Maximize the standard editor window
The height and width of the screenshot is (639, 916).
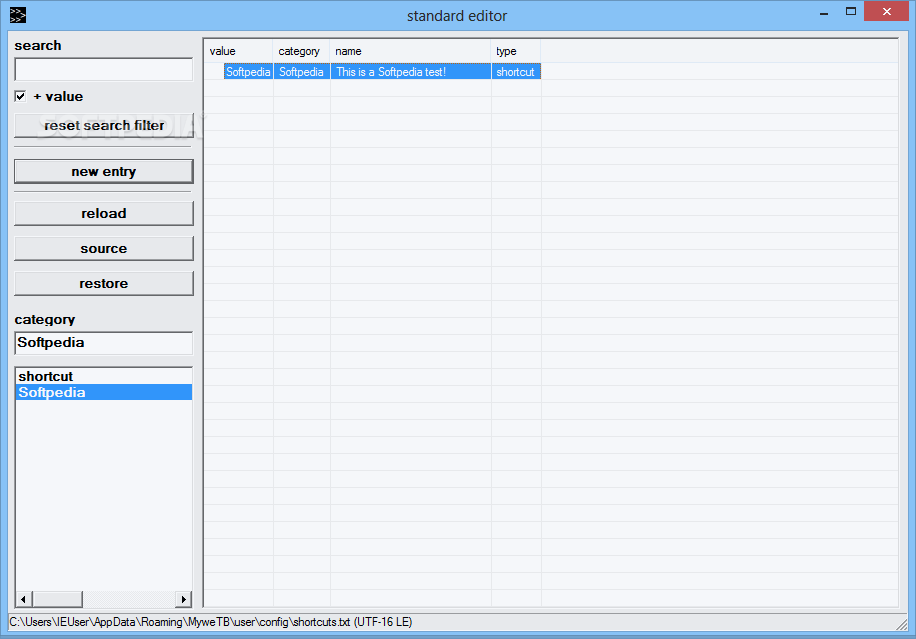[851, 12]
